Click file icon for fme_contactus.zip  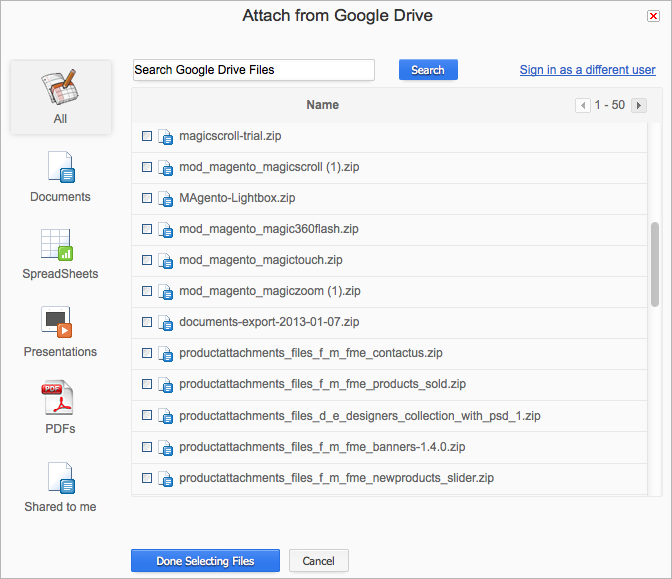coord(165,354)
